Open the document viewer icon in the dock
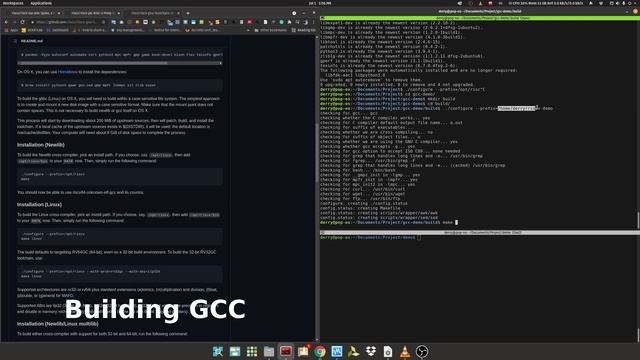This screenshot has width=640, height=360. 388,351
